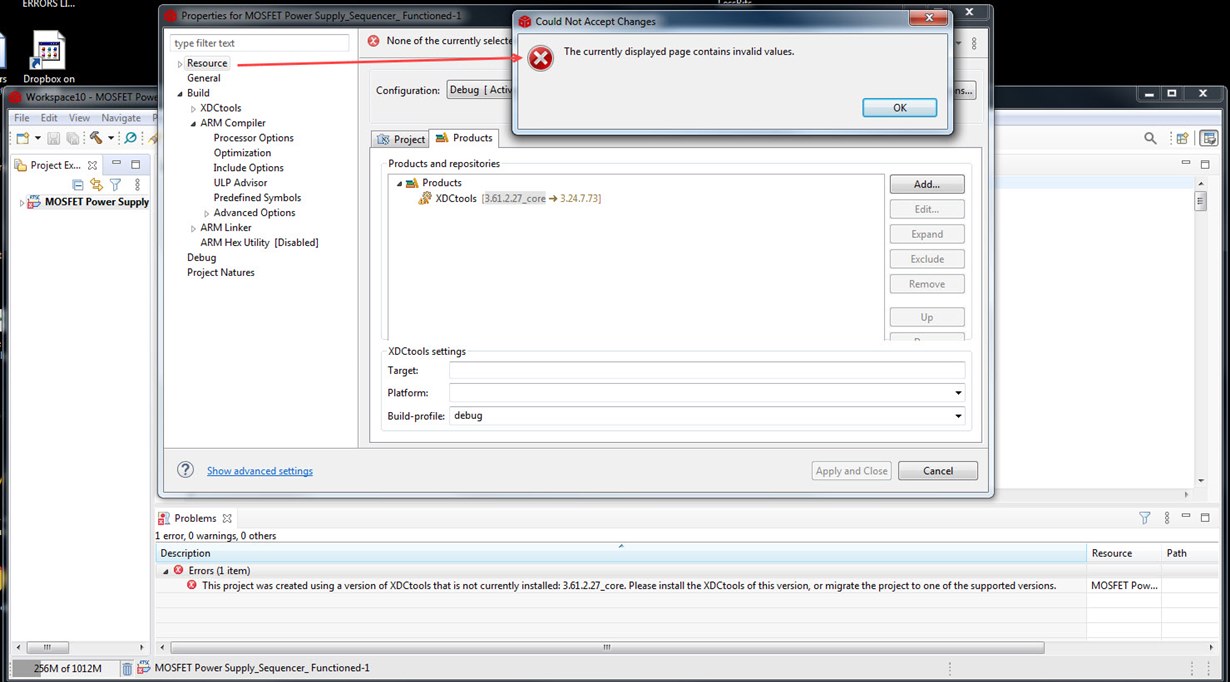Click the type filter text box

point(259,43)
